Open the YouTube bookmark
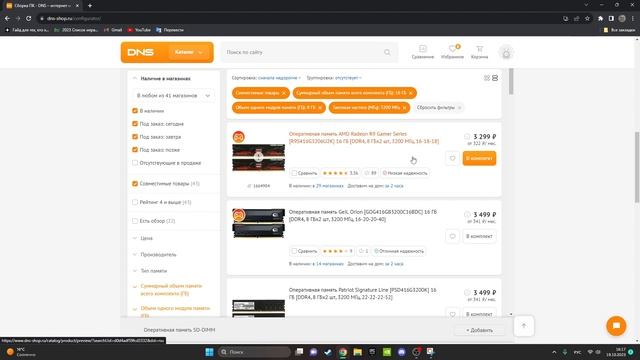Screen dimensions: 640x360 pyautogui.click(x=139, y=30)
